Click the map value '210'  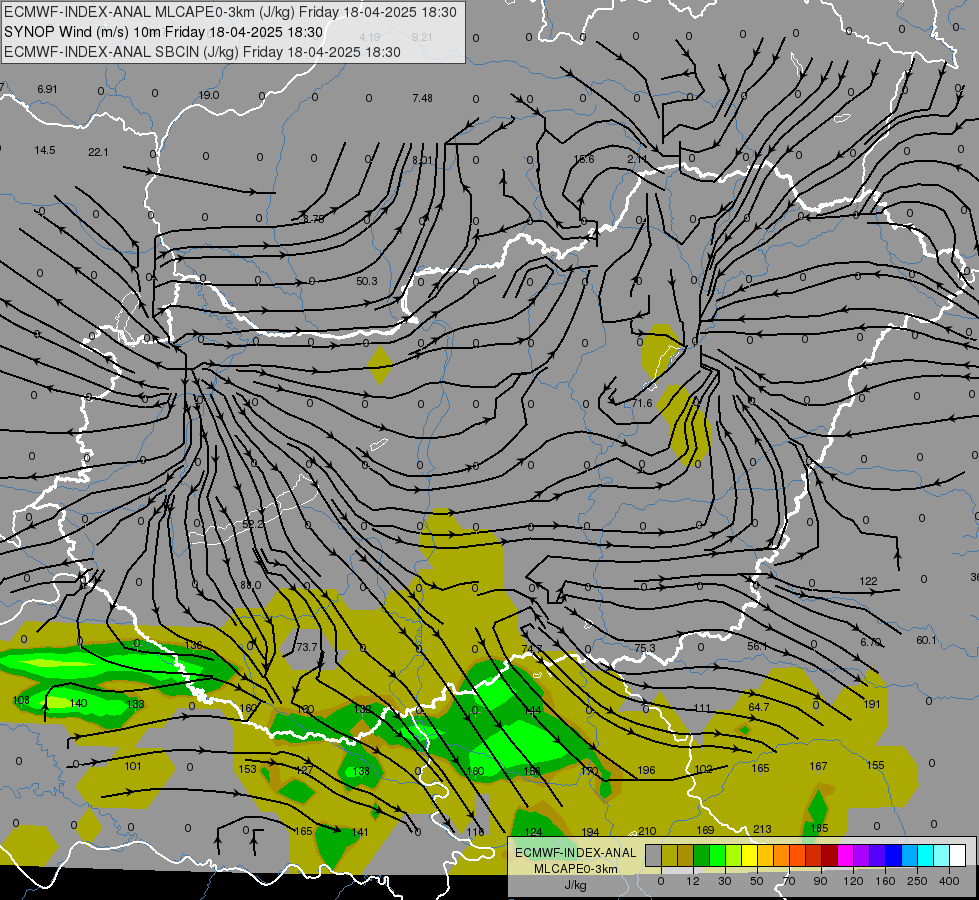tap(647, 831)
